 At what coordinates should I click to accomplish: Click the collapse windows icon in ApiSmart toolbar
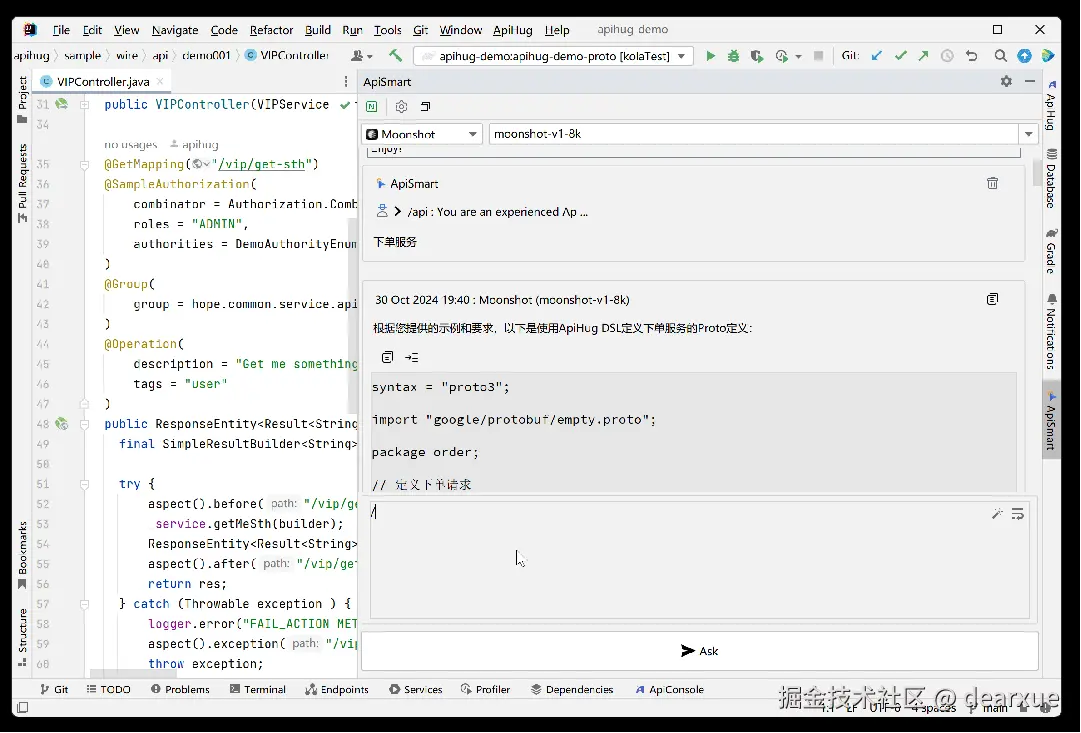click(425, 106)
